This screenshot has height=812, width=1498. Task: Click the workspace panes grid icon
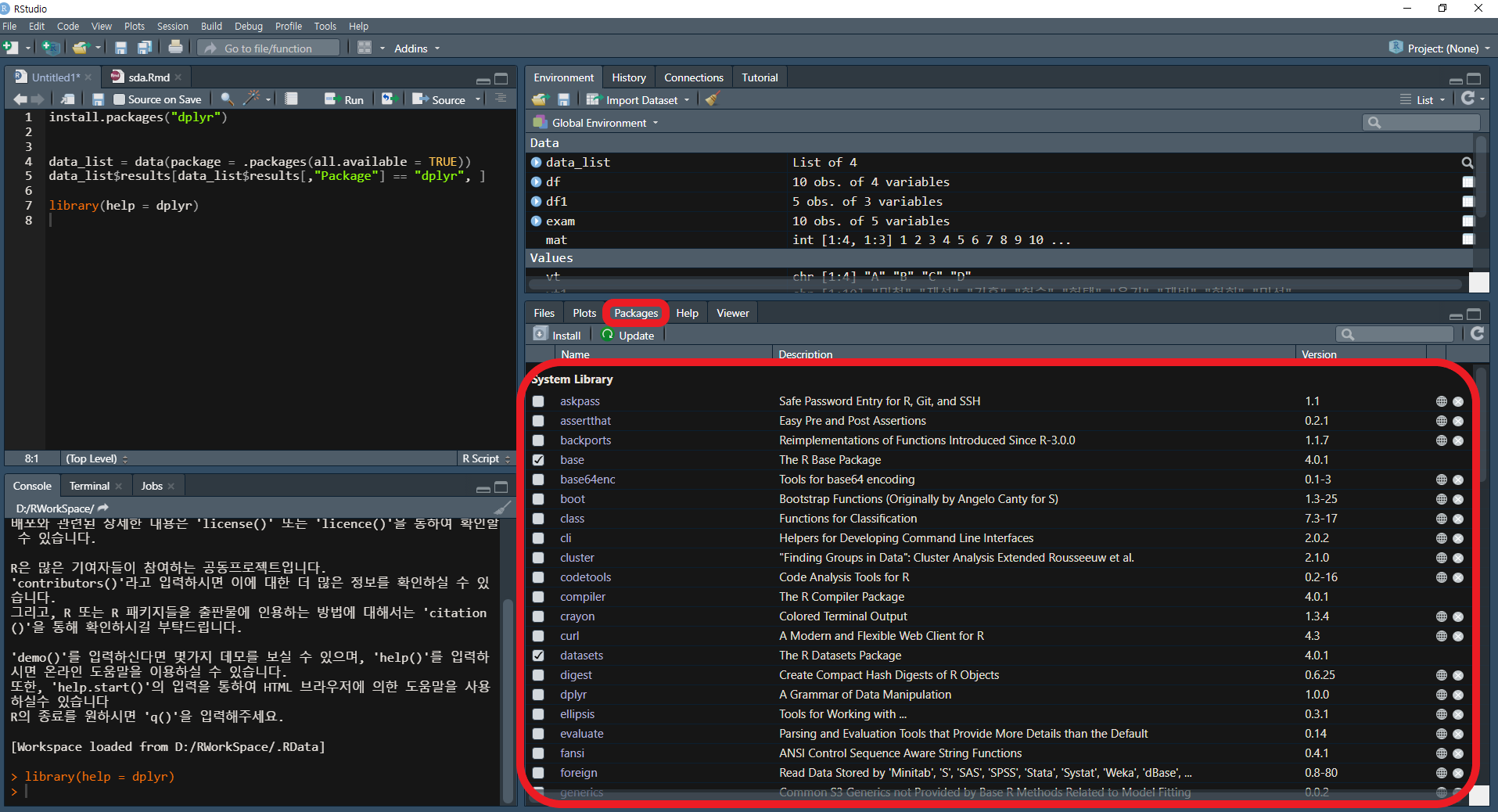click(364, 48)
